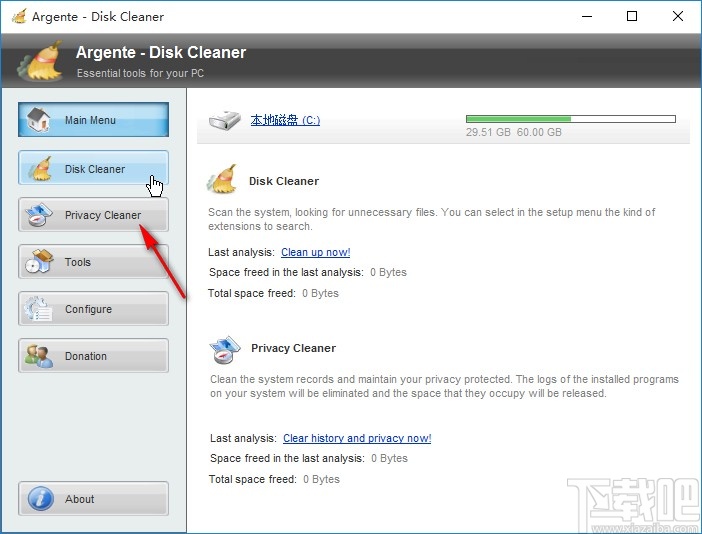This screenshot has height=534, width=702.
Task: Maximize the Argente window
Action: point(632,17)
